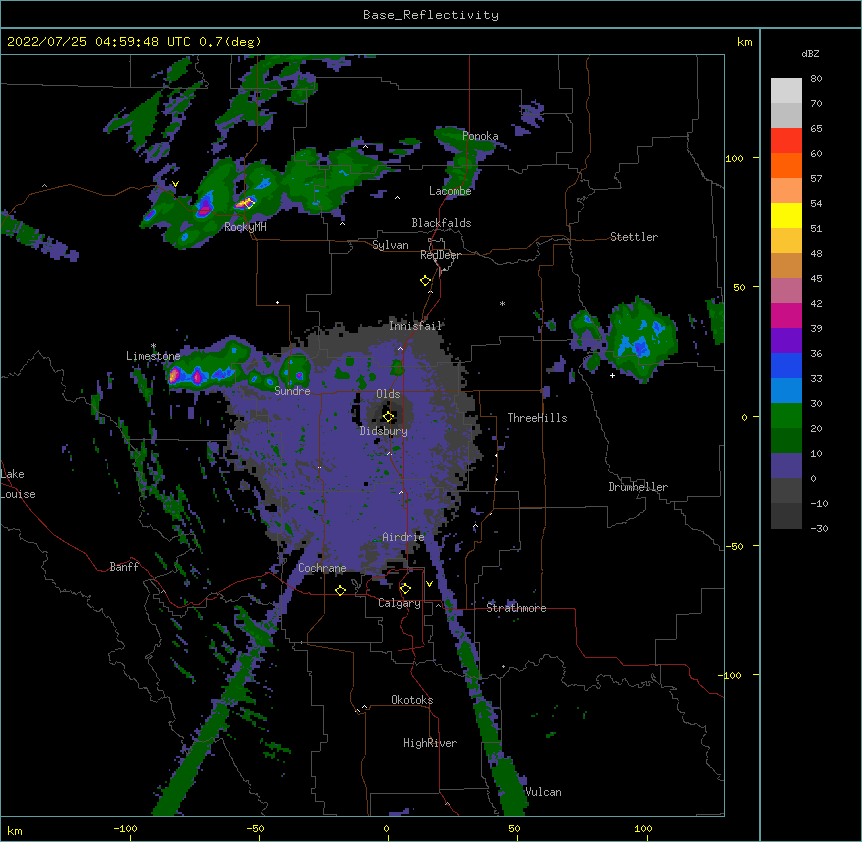Click the Stettler label
This screenshot has height=842, width=862.
(634, 237)
